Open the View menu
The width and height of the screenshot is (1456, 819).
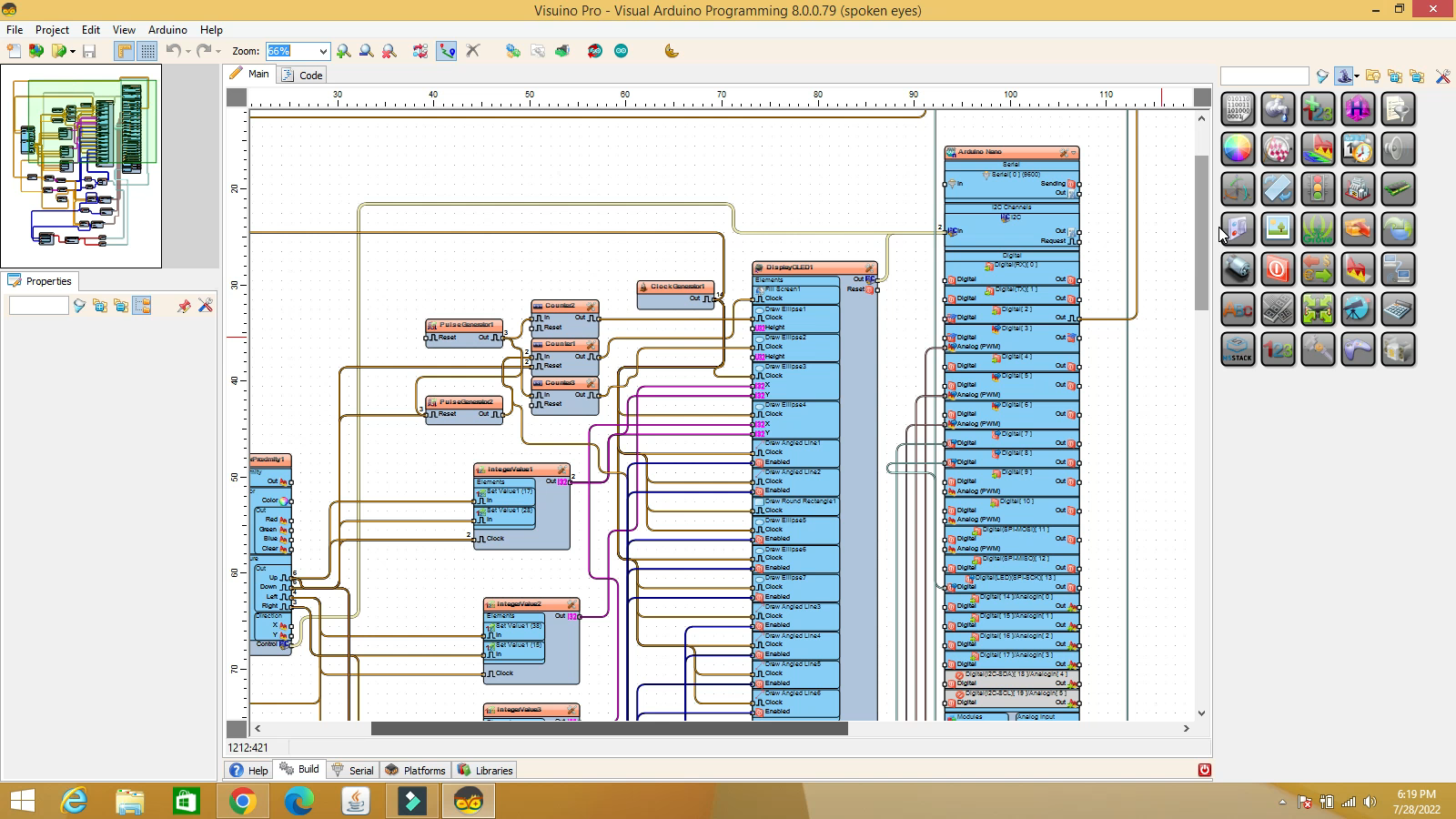coord(124,30)
